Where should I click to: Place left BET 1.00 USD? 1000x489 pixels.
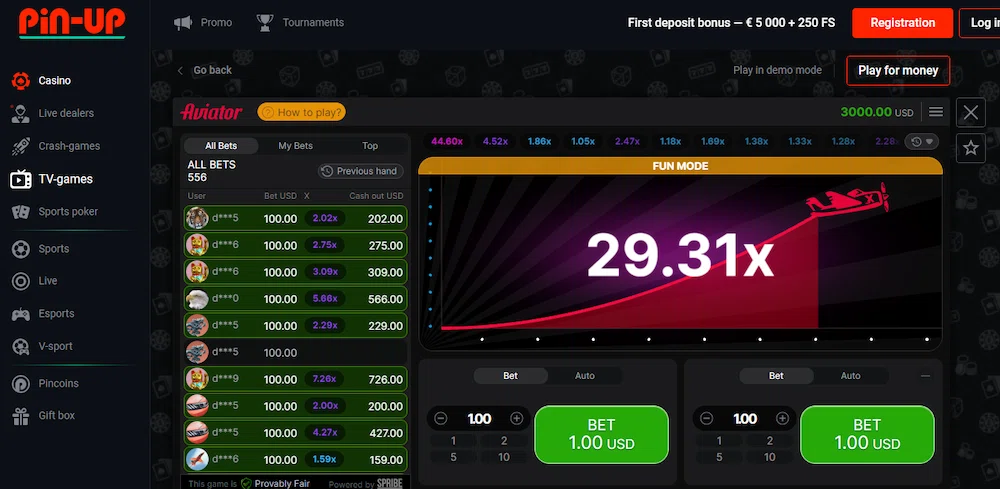pos(601,435)
